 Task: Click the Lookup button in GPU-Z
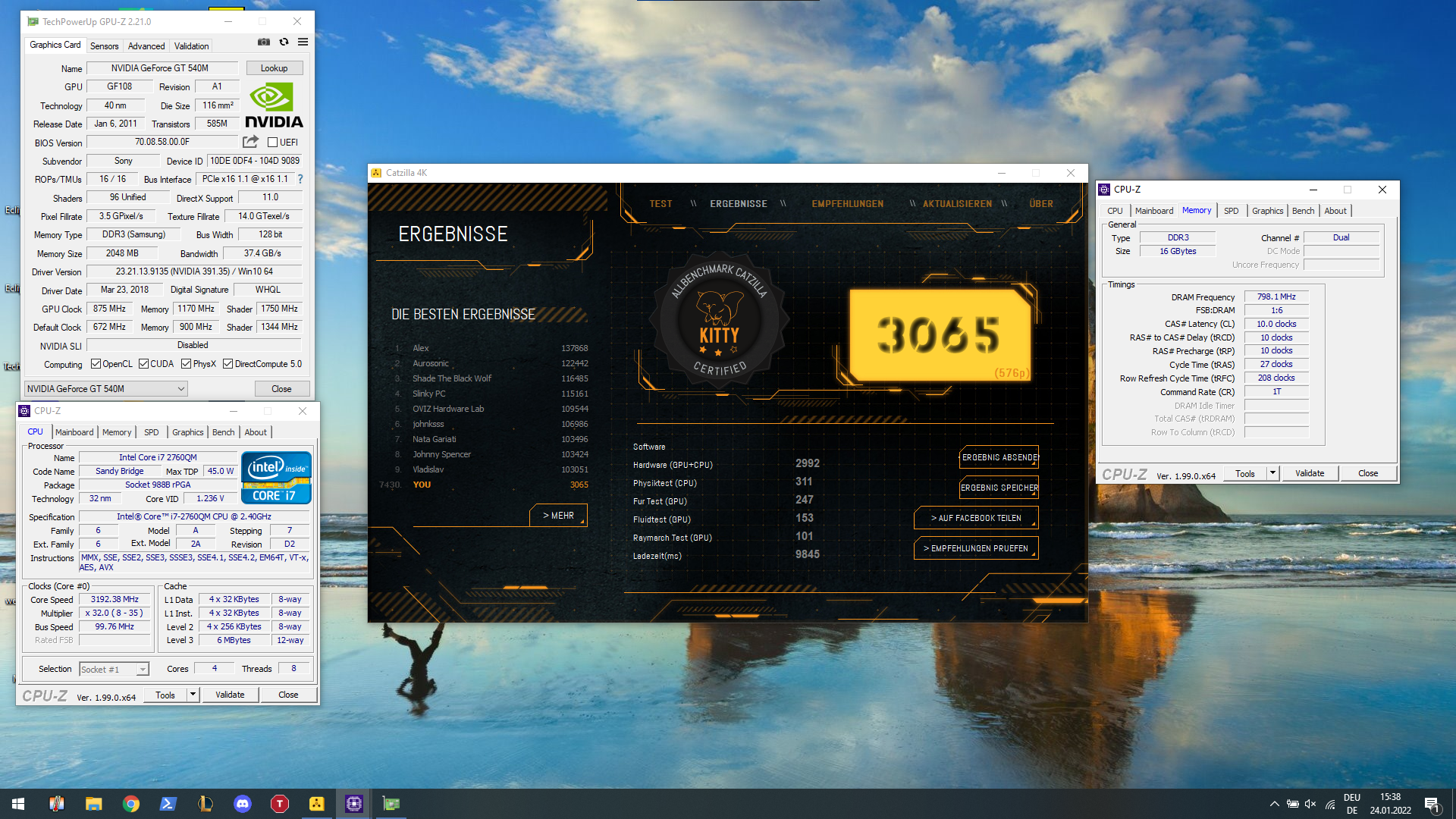click(x=274, y=68)
